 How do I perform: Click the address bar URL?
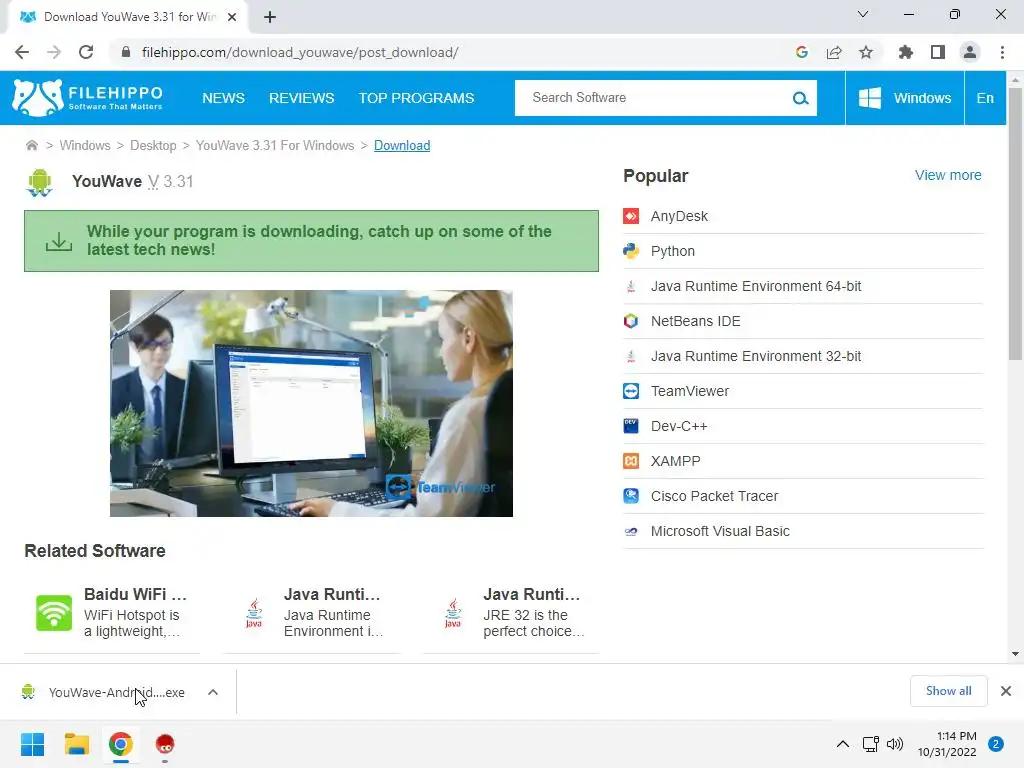point(300,52)
